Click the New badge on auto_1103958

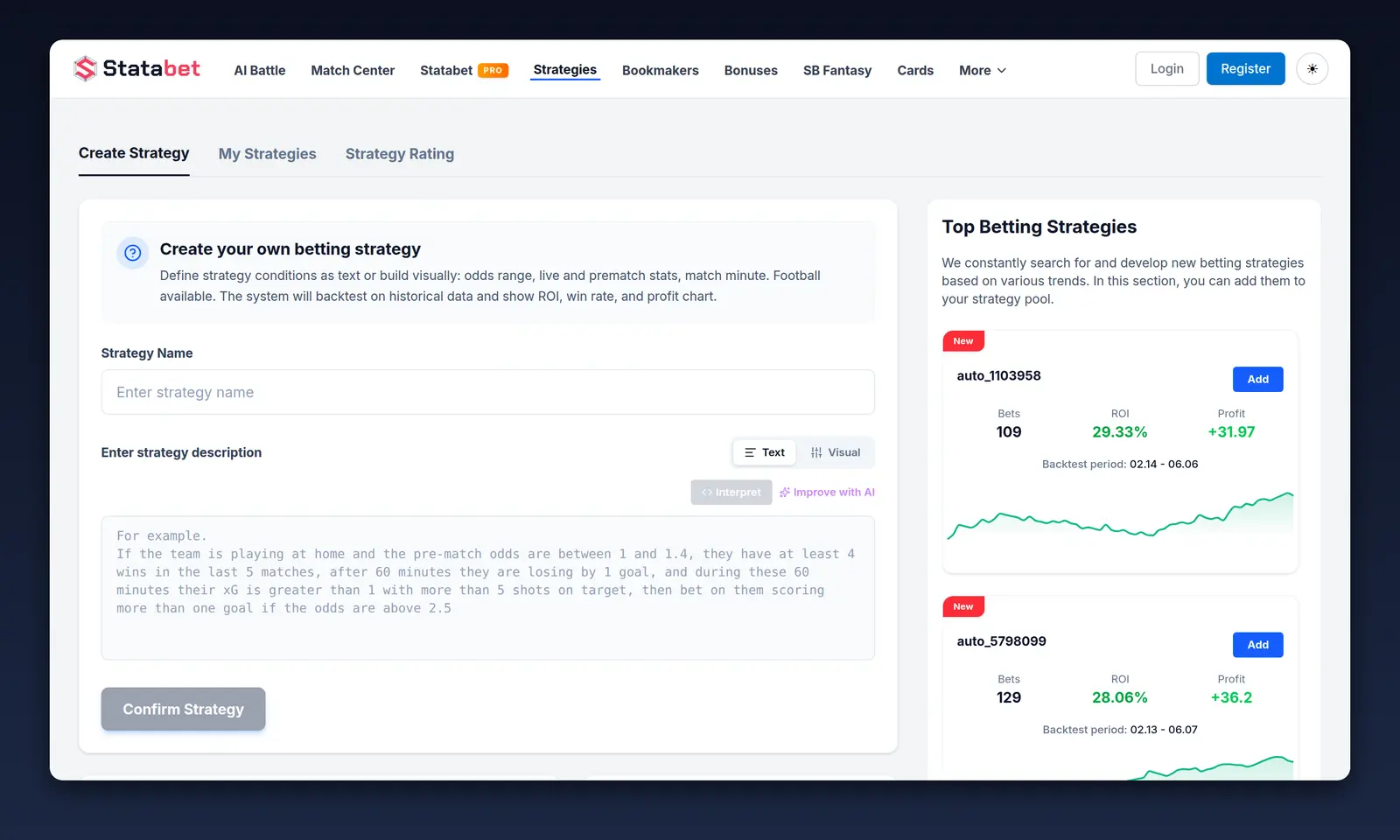point(963,341)
